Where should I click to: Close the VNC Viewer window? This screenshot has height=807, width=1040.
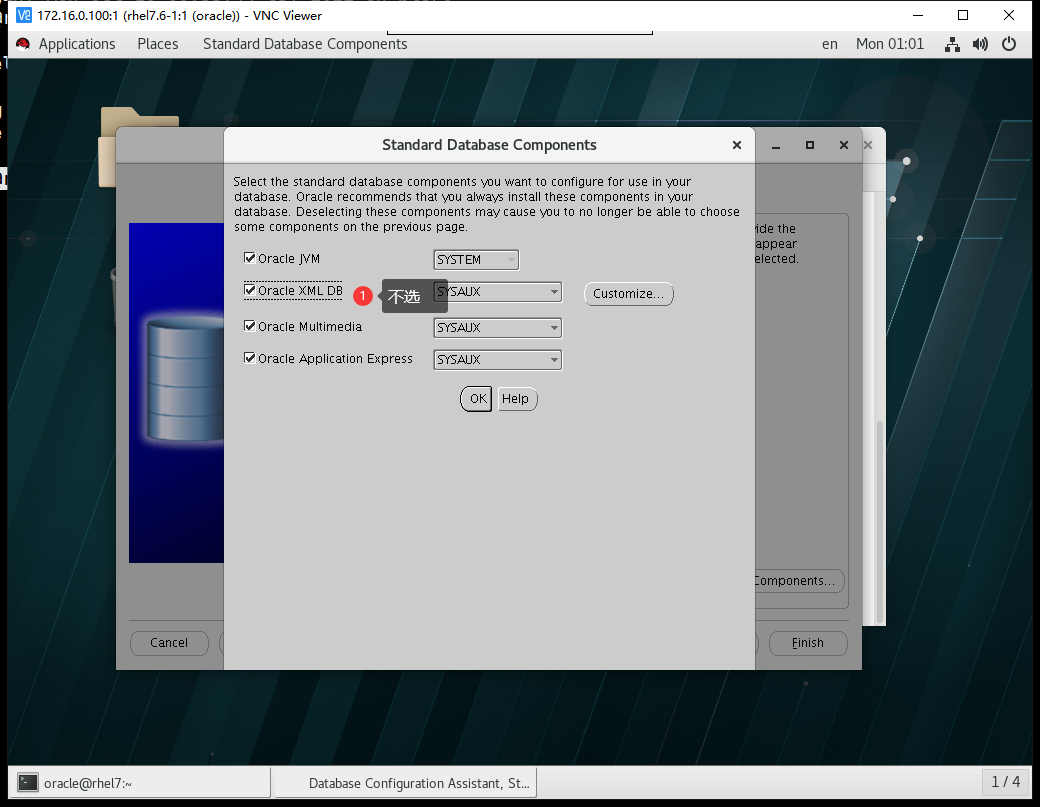tap(1009, 15)
